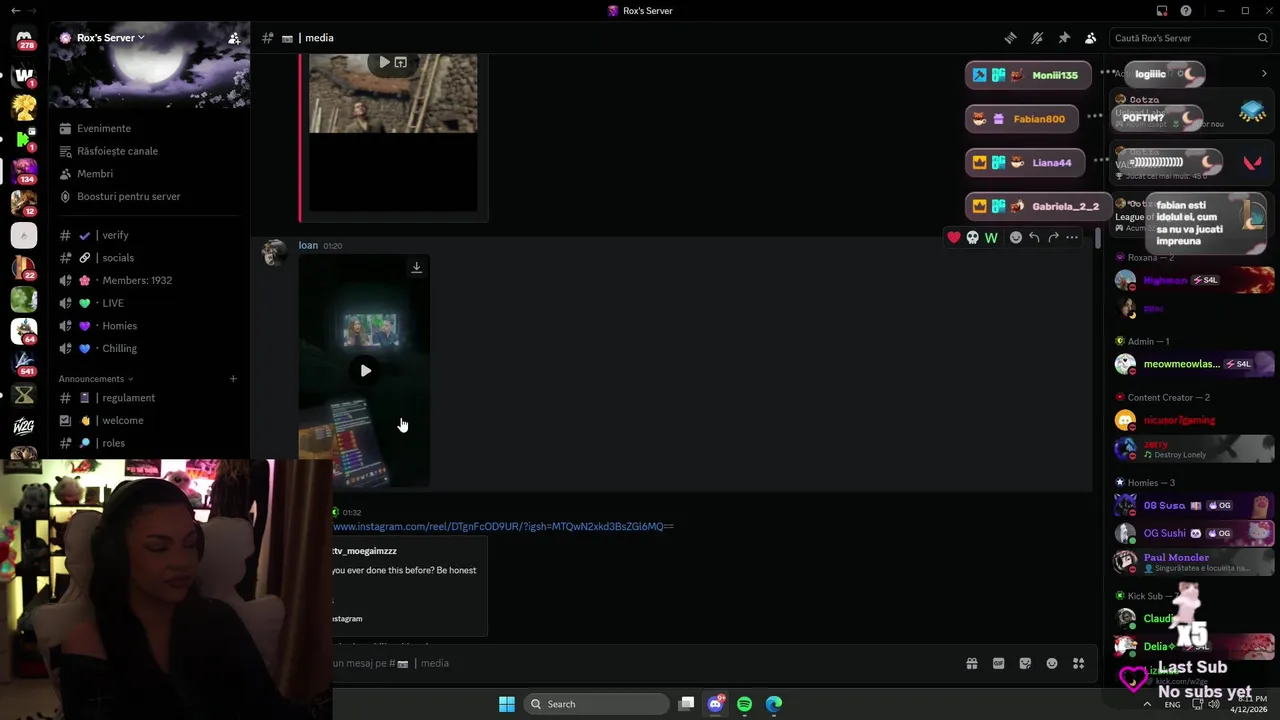
Task: Open Discord direct messages home icon
Action: (x=24, y=38)
